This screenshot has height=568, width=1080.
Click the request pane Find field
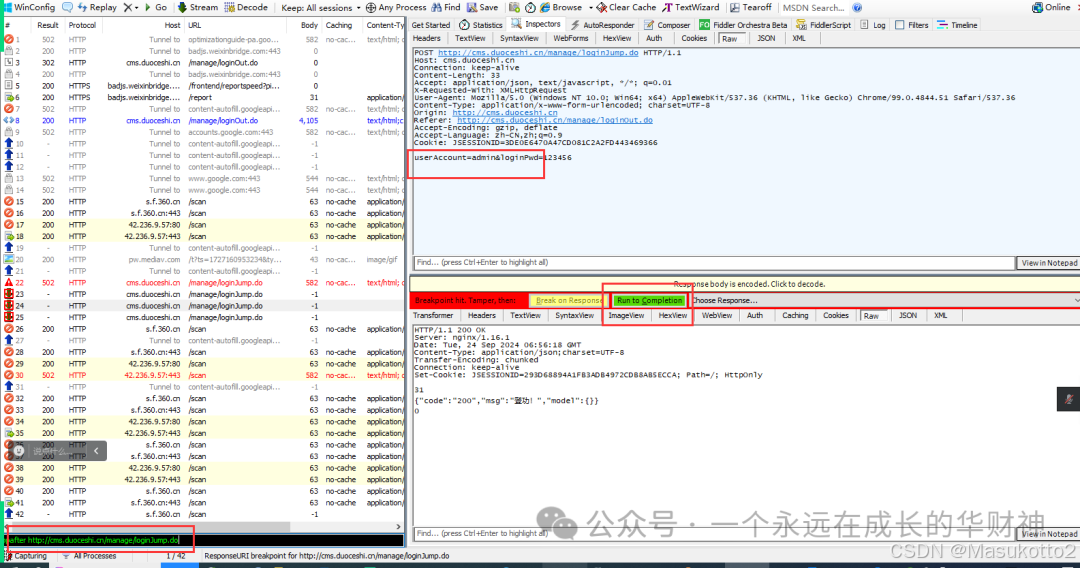click(714, 262)
